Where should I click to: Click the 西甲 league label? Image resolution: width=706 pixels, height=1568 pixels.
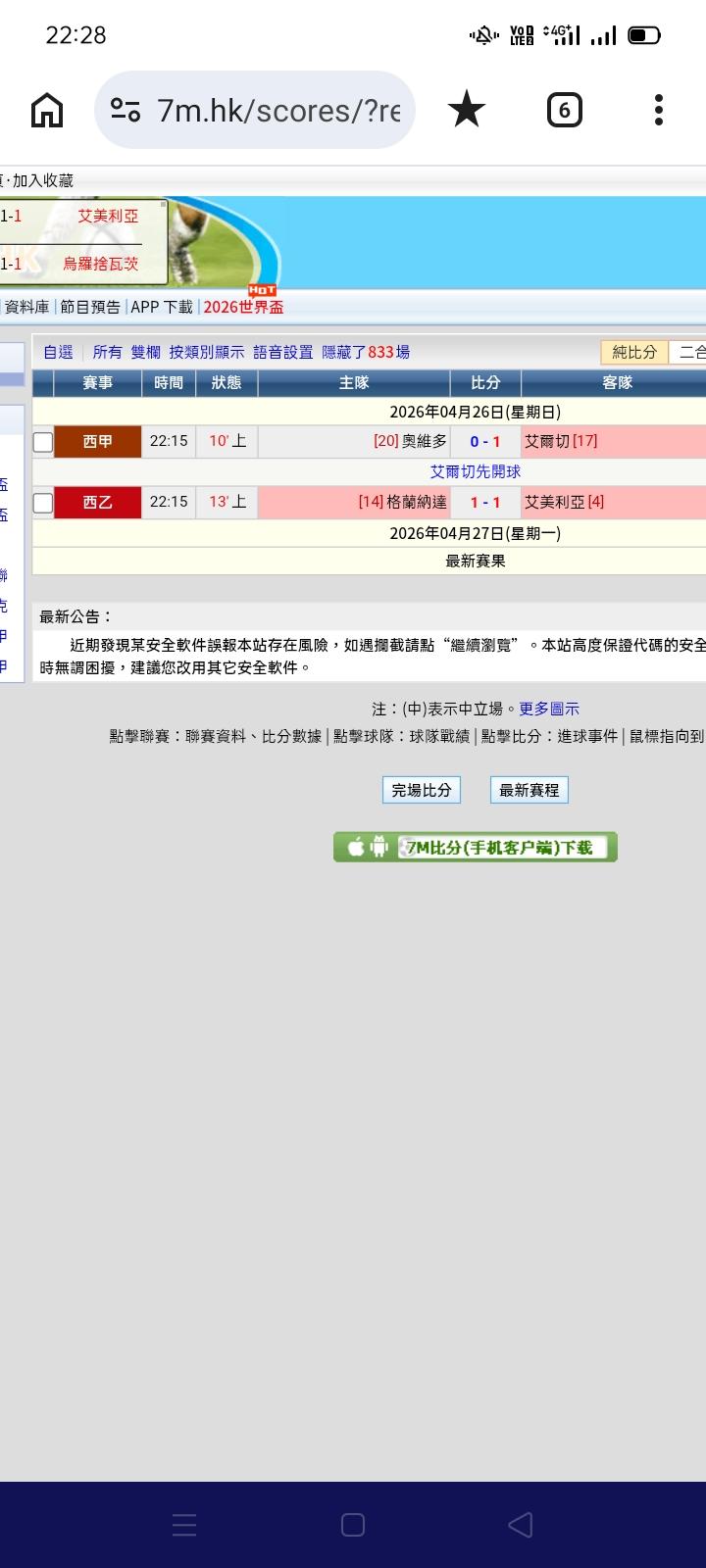pyautogui.click(x=98, y=442)
